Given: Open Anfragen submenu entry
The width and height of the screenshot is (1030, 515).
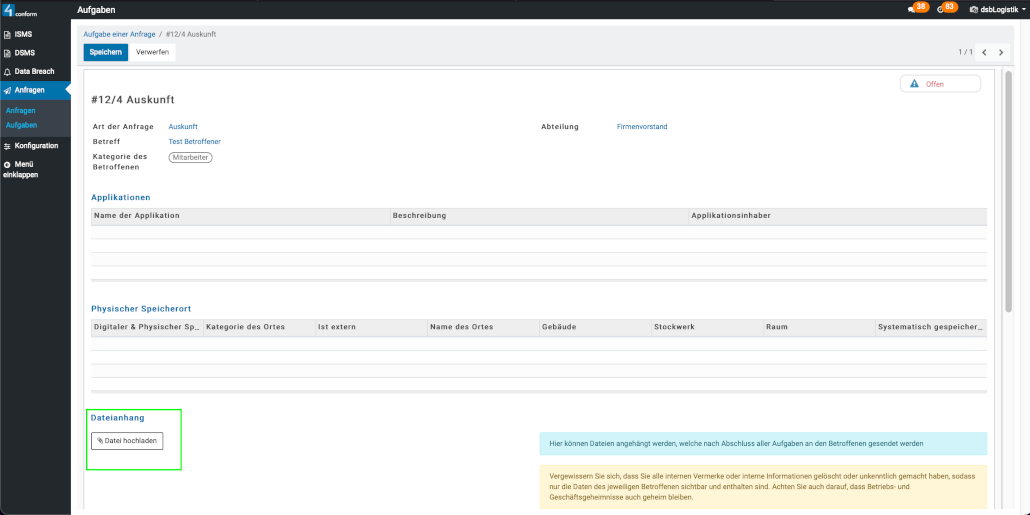Looking at the screenshot, I should point(20,110).
